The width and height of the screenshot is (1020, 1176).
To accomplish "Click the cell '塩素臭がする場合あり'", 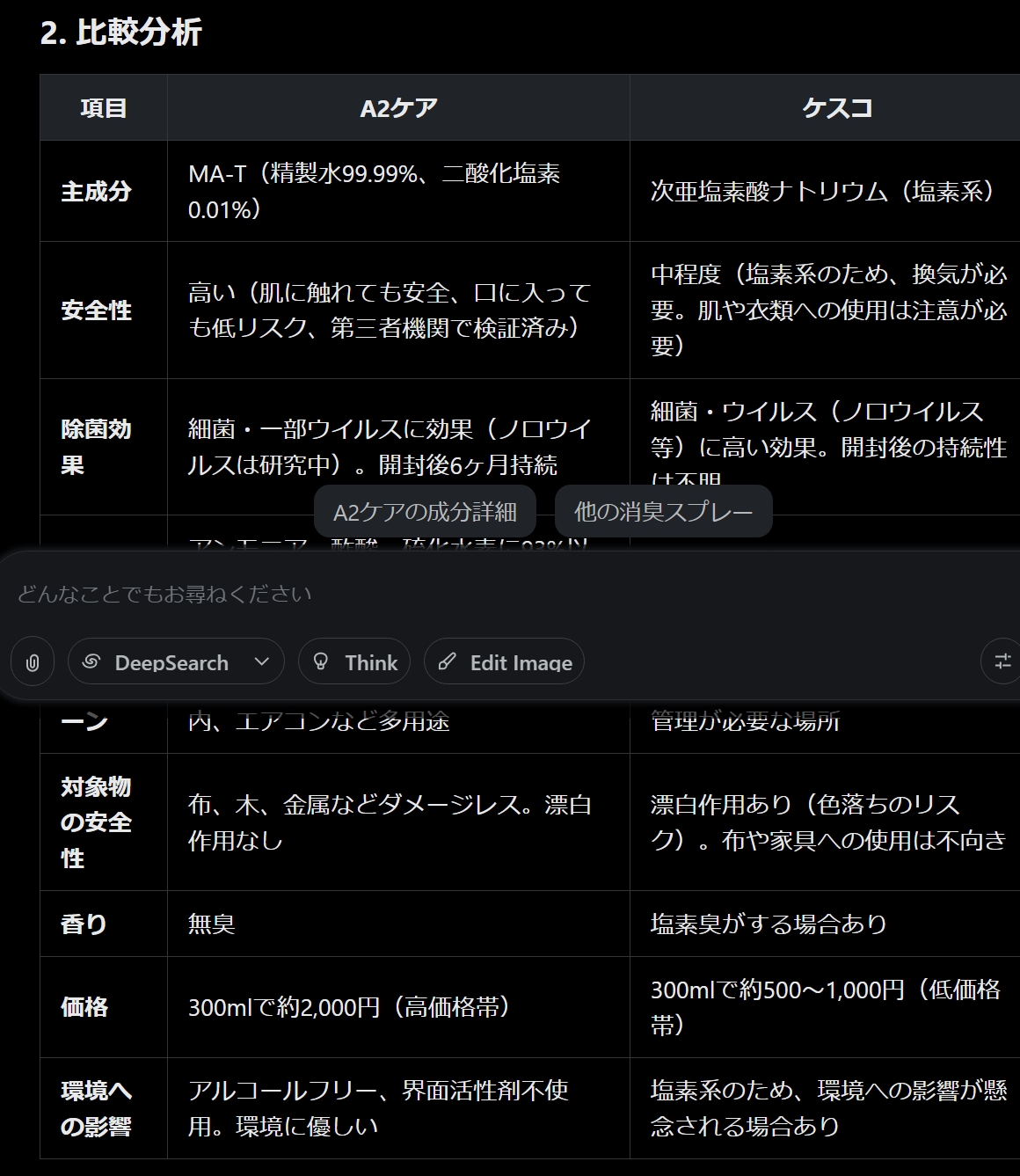I will (x=825, y=924).
